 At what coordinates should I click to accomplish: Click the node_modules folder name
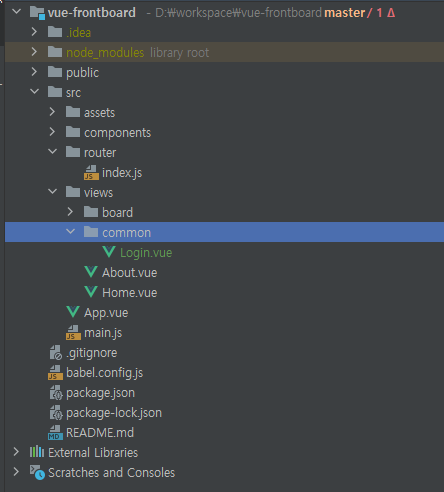[105, 53]
